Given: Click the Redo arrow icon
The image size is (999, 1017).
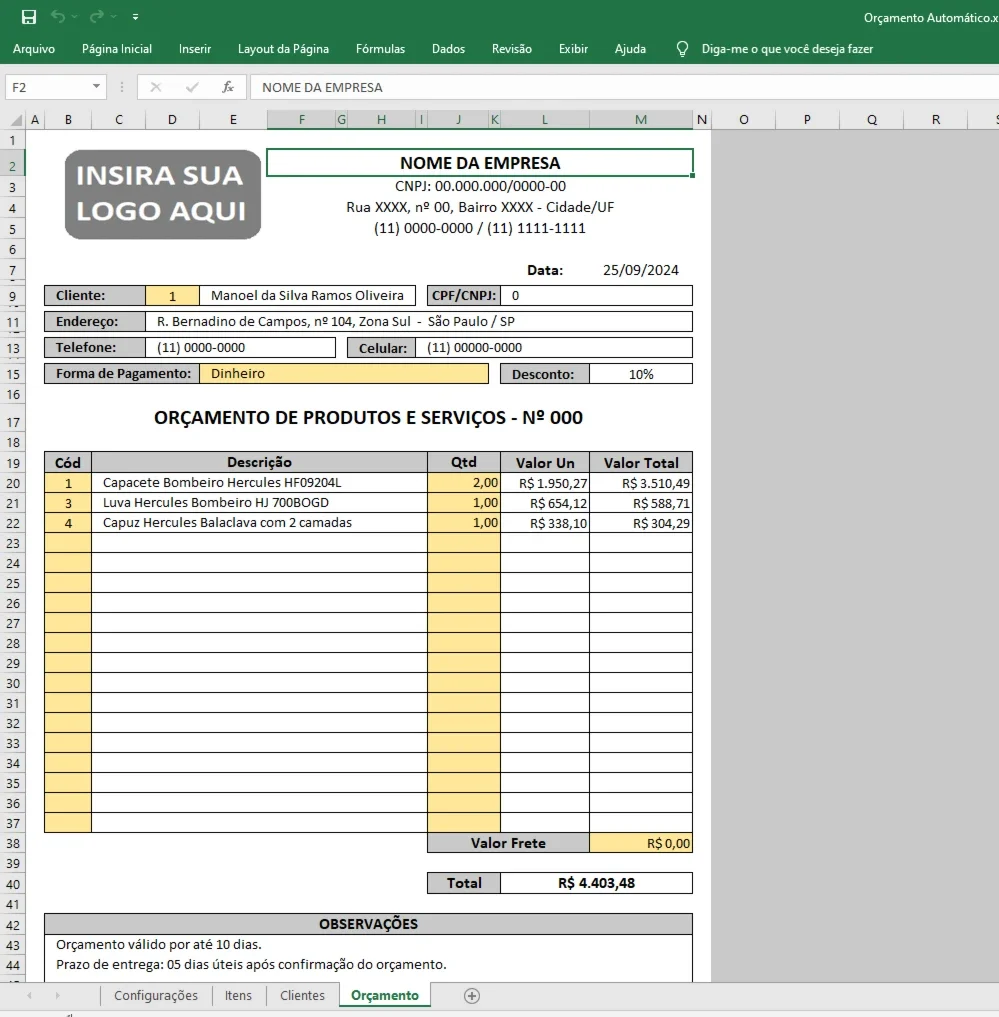Looking at the screenshot, I should (x=97, y=17).
